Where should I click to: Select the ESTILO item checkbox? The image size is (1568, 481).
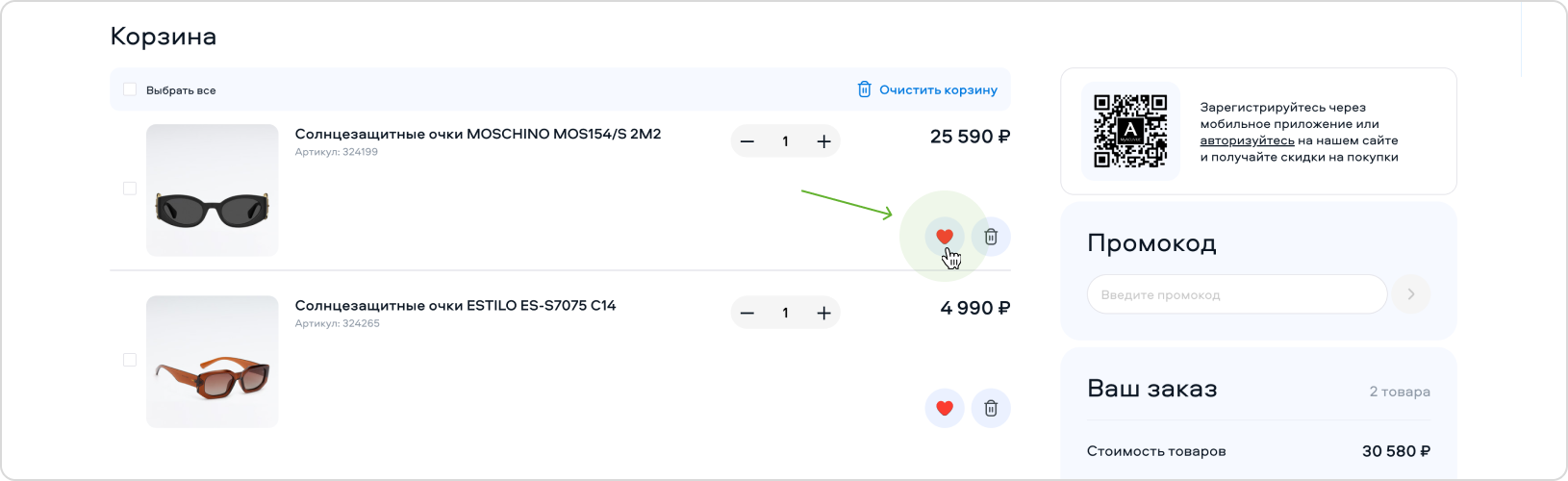(130, 360)
